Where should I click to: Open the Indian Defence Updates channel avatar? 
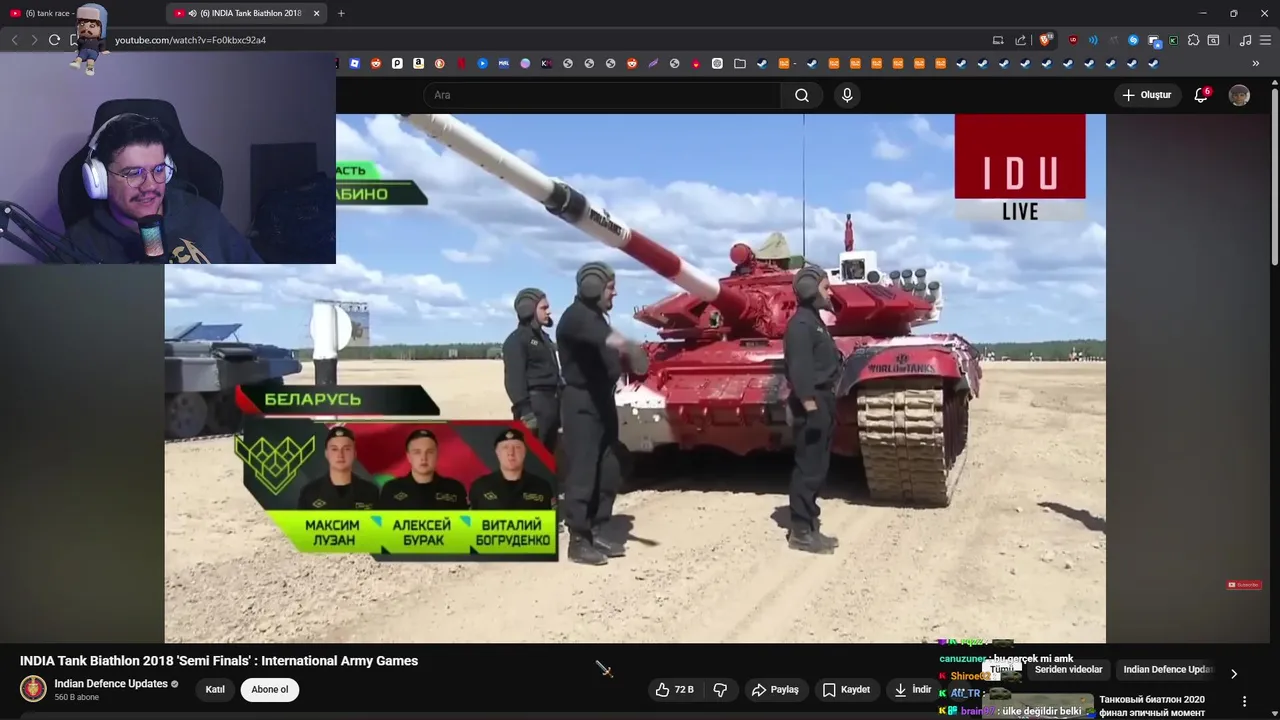coord(33,689)
